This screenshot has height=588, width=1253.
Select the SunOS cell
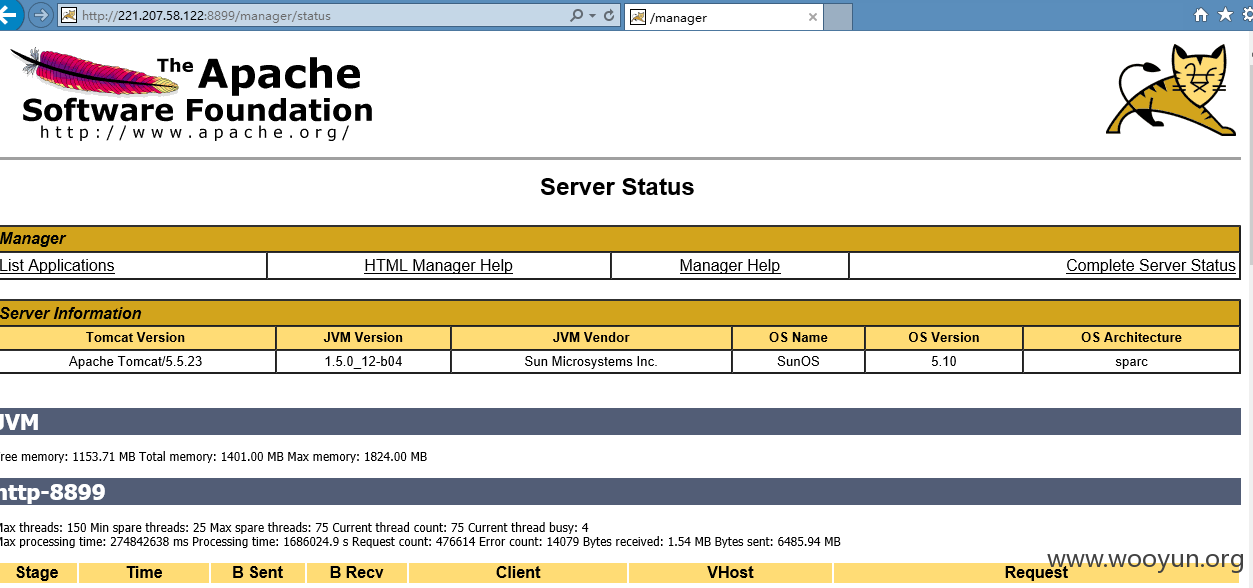[x=798, y=361]
